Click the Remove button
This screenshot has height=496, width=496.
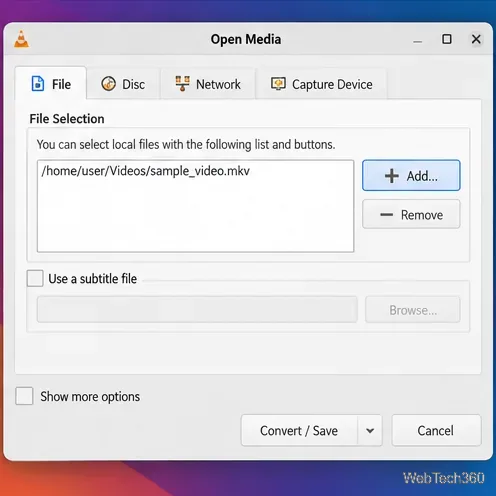pyautogui.click(x=411, y=214)
